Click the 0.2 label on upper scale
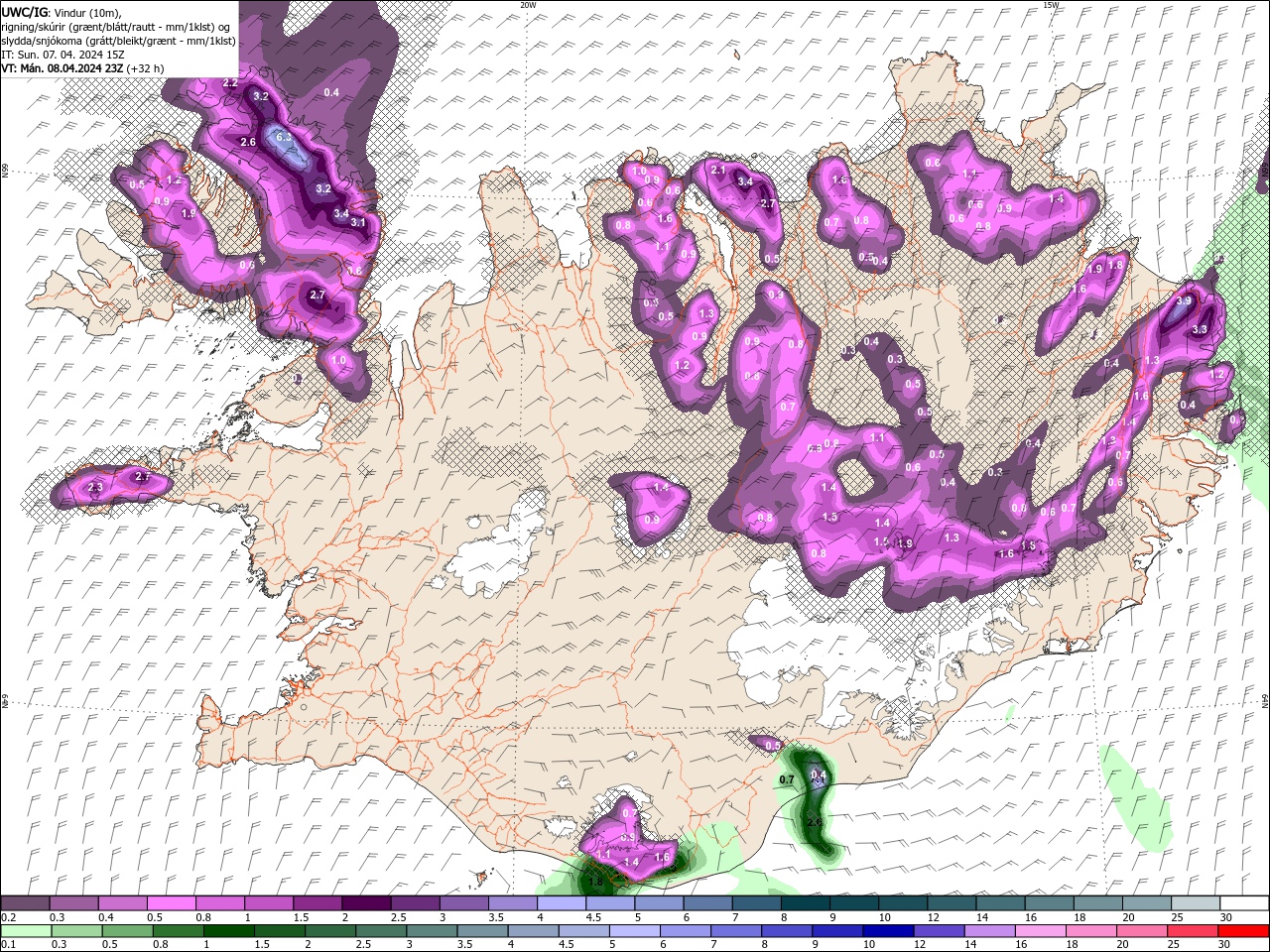This screenshot has width=1270, height=952. pyautogui.click(x=8, y=917)
